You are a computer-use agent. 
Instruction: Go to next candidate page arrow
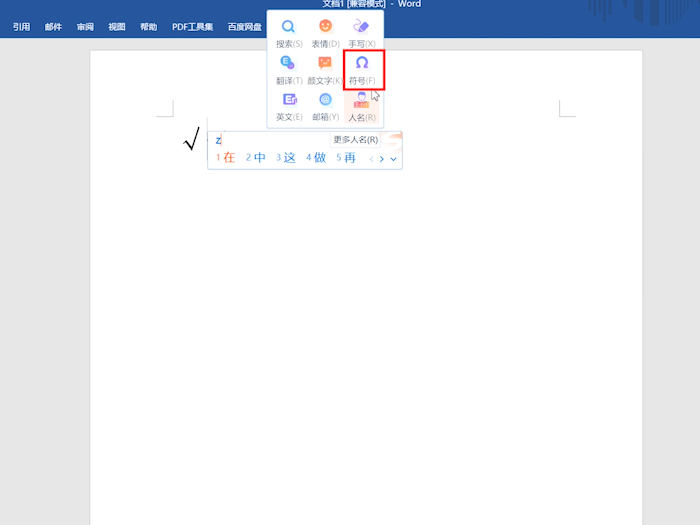(382, 159)
